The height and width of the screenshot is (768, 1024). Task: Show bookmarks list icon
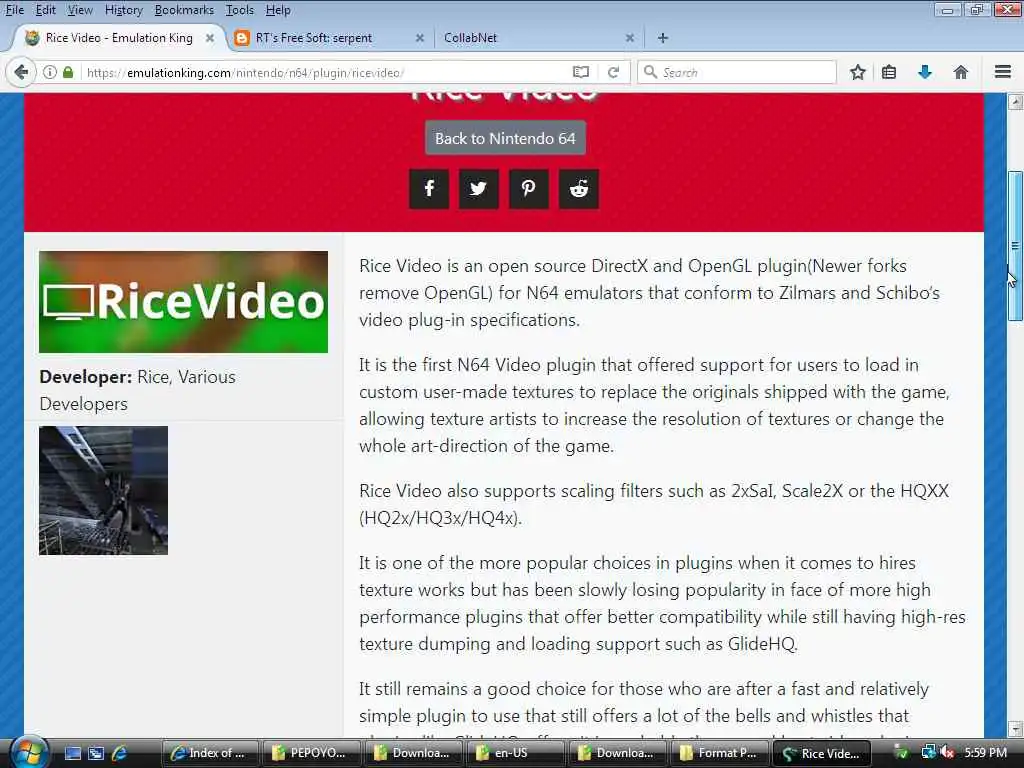click(889, 72)
